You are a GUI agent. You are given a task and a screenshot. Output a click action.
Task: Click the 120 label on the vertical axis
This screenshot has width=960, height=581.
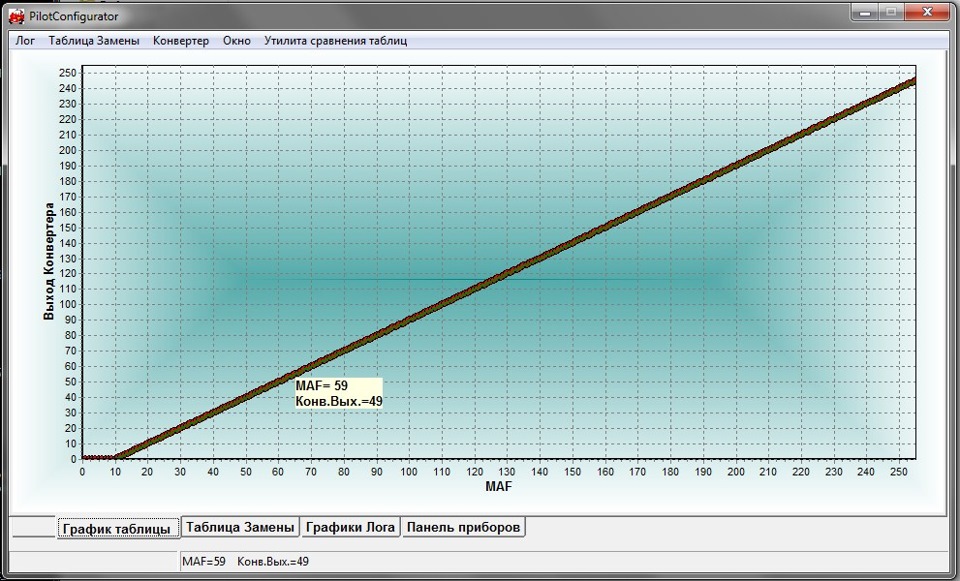(x=68, y=274)
